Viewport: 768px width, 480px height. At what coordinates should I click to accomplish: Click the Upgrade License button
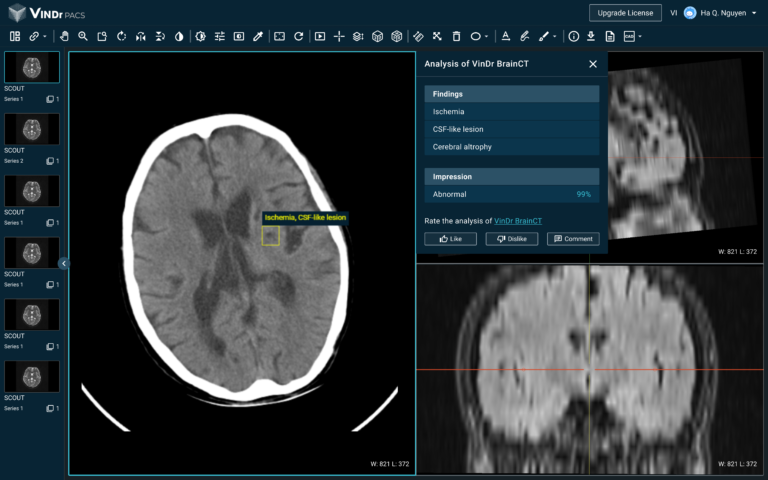pos(625,13)
